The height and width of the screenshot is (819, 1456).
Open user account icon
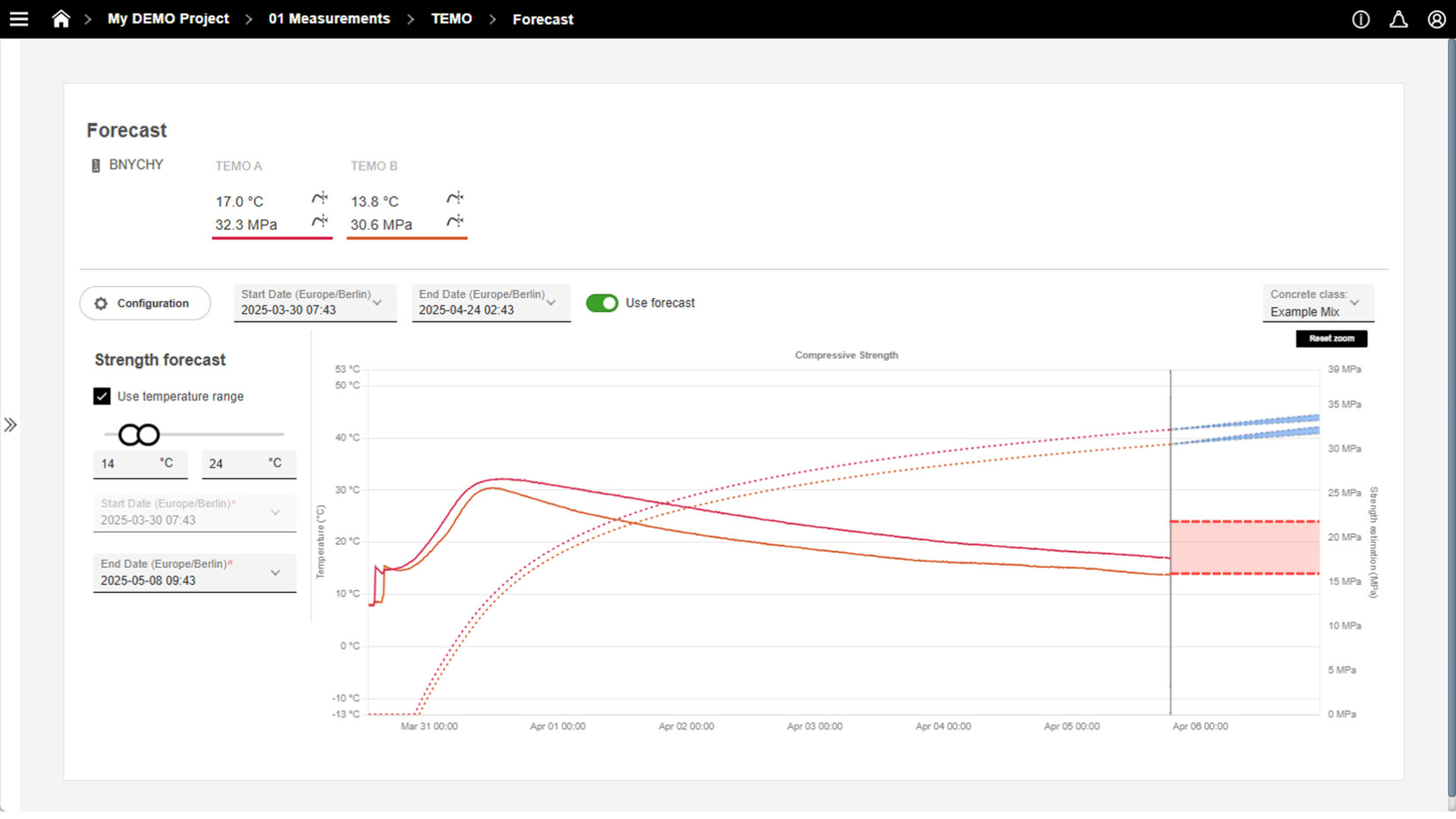click(1436, 20)
